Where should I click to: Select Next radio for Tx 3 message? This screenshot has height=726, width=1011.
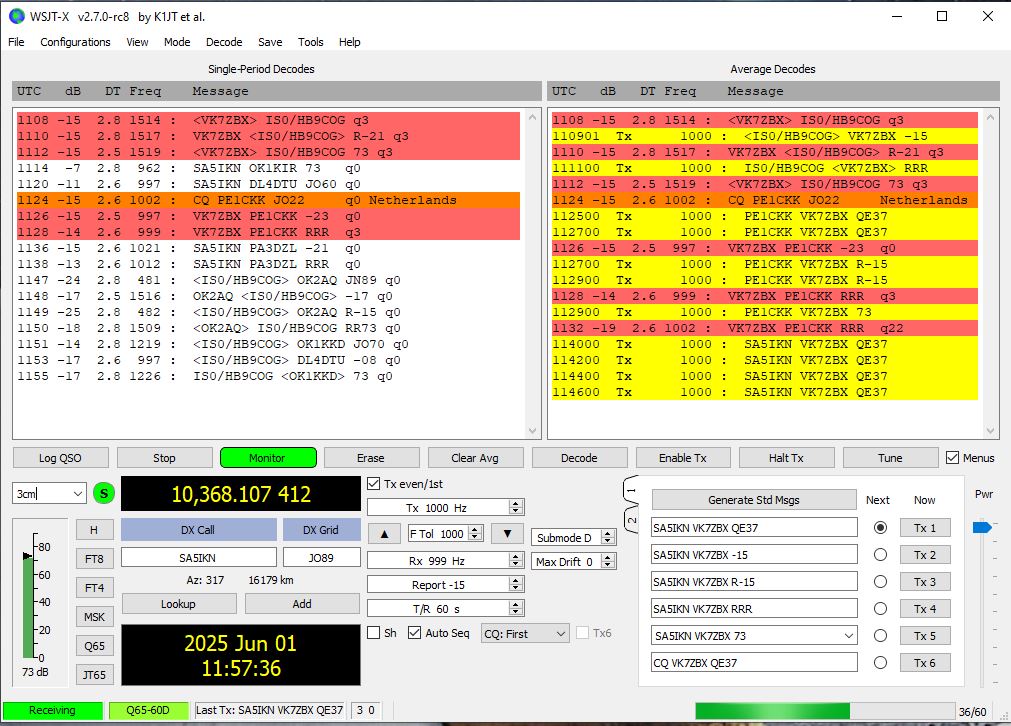click(880, 582)
